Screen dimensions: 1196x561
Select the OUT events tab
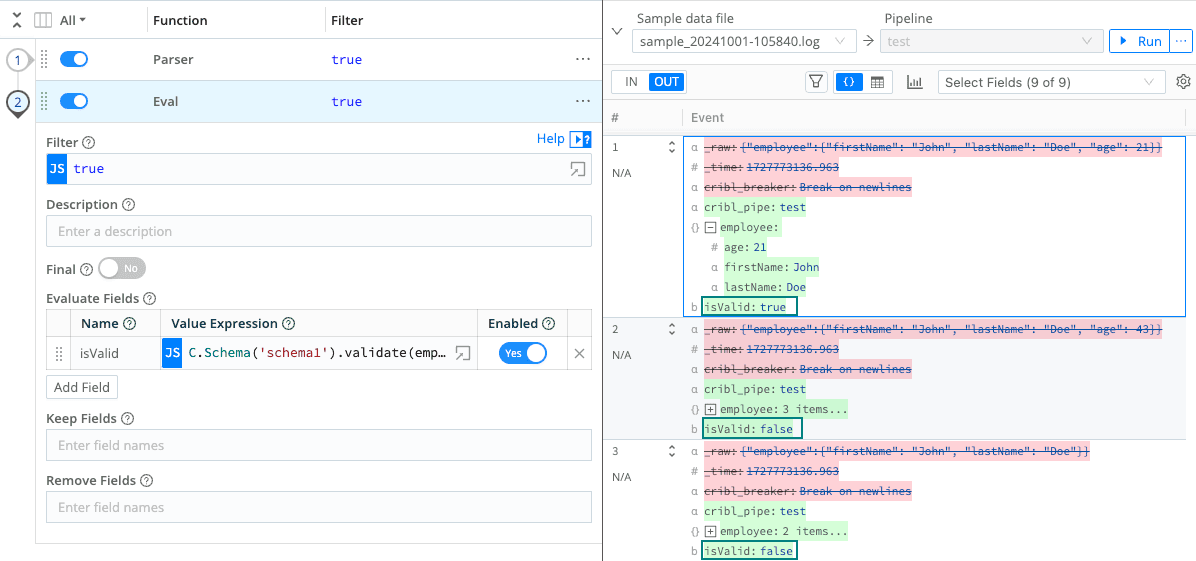[667, 82]
